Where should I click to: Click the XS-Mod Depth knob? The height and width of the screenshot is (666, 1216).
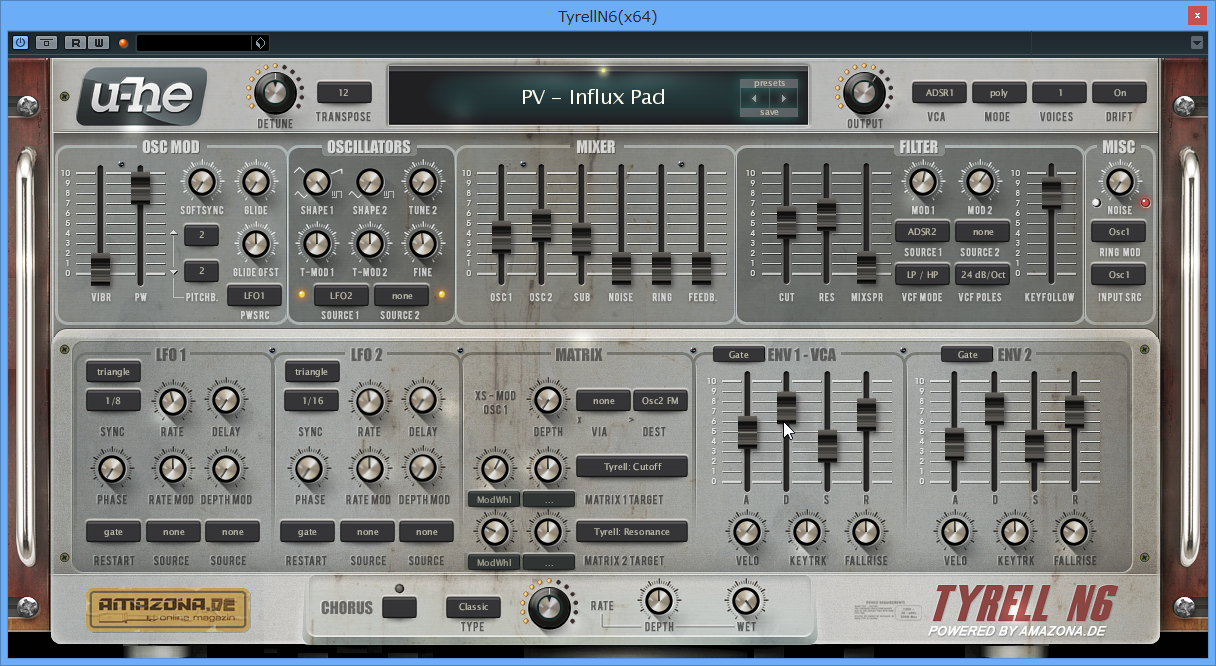[546, 401]
